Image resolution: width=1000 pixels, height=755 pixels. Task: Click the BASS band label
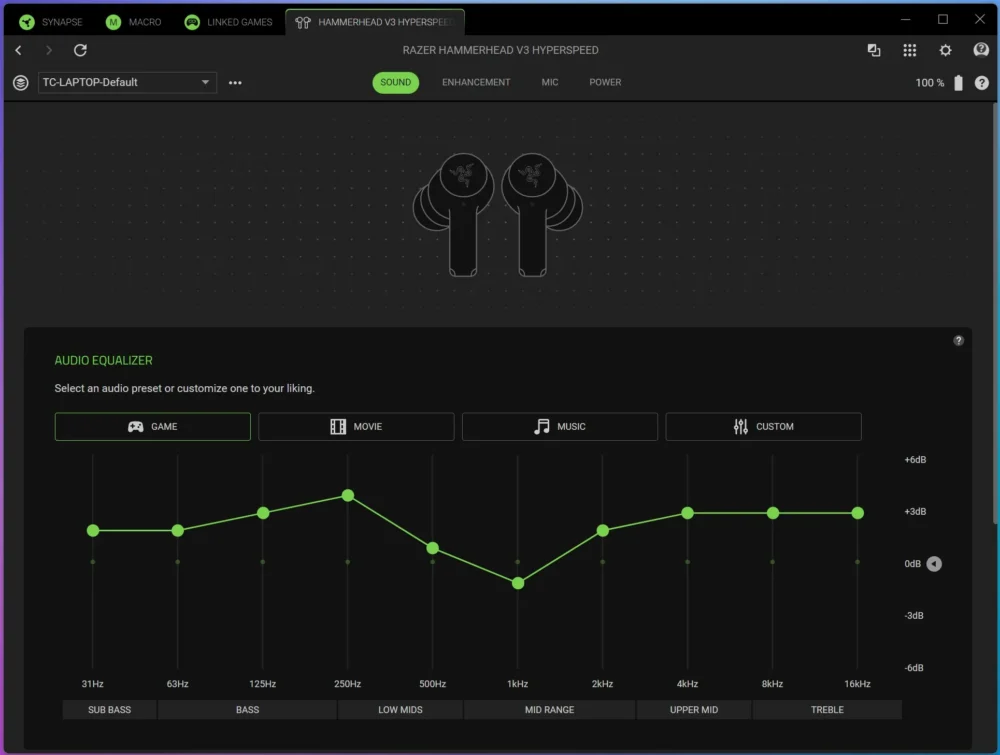pyautogui.click(x=247, y=710)
